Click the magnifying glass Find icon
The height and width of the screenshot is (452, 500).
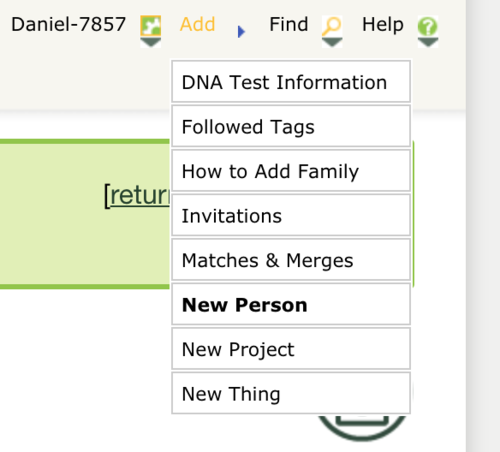(332, 26)
